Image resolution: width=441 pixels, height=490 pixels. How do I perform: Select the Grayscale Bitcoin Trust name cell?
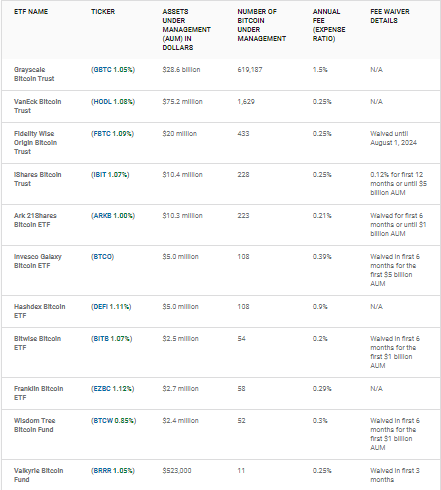(x=34, y=74)
